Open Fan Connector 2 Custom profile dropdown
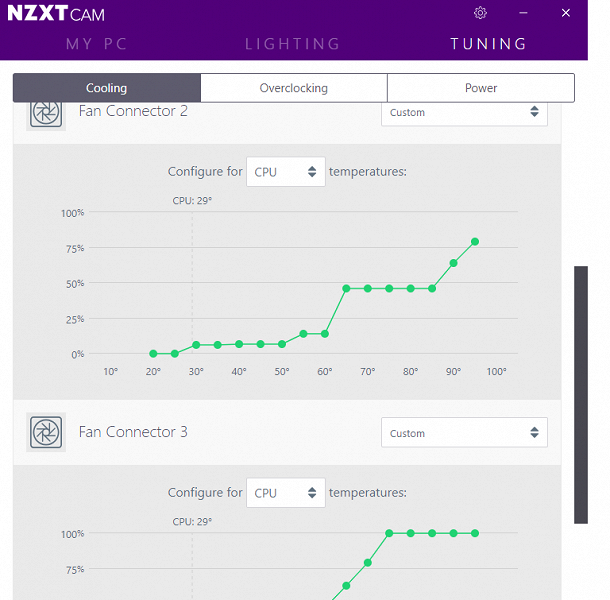 point(464,112)
